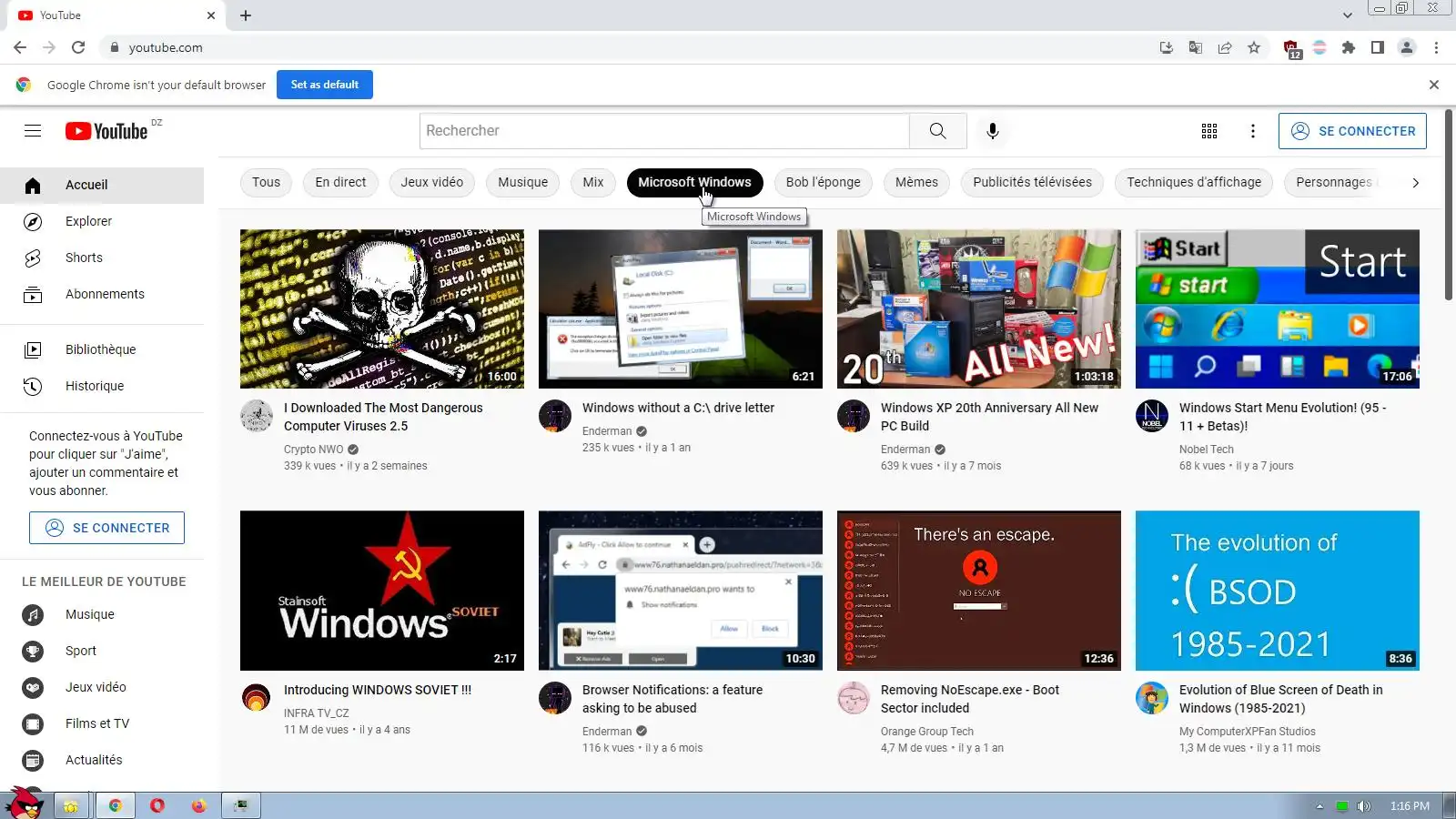Open Crypto NWO channel avatar

[x=257, y=416]
